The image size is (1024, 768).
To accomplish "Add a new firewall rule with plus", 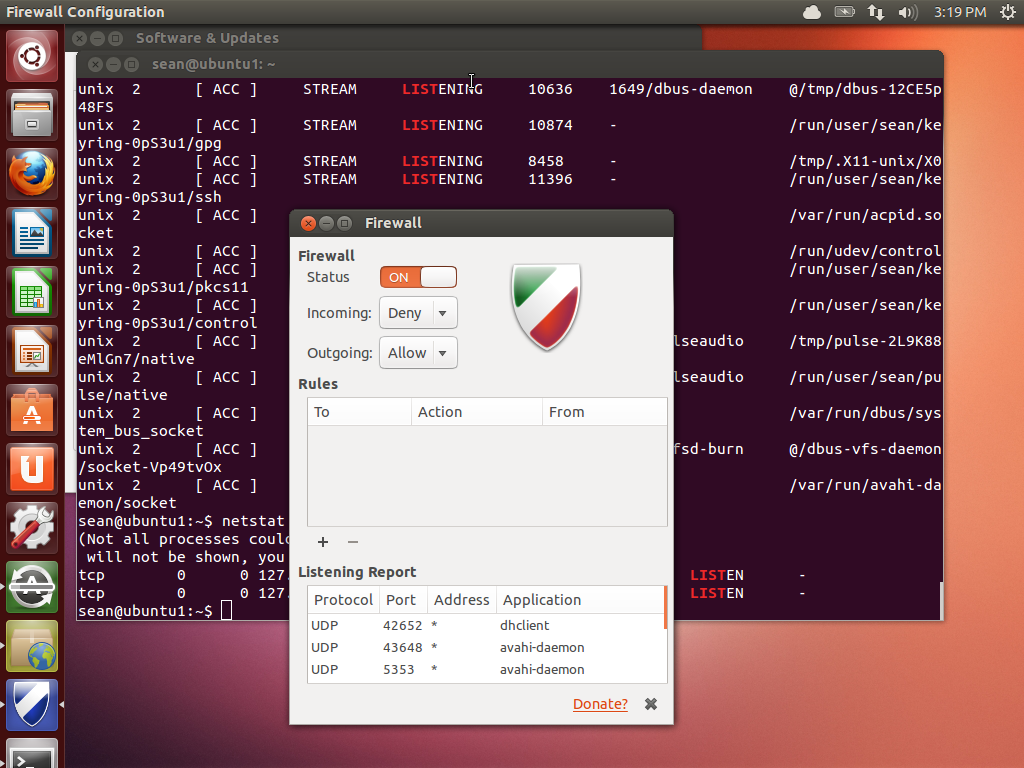I will (323, 542).
